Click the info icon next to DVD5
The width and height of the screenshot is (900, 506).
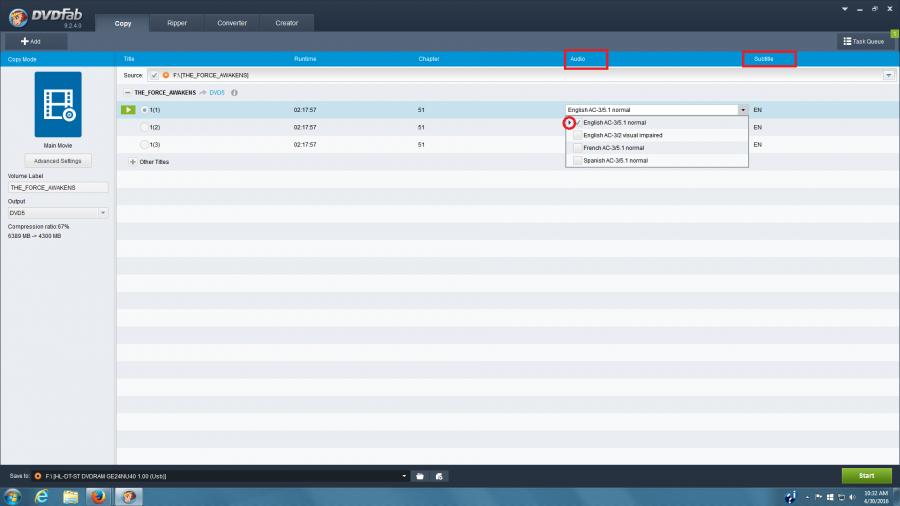click(x=234, y=92)
